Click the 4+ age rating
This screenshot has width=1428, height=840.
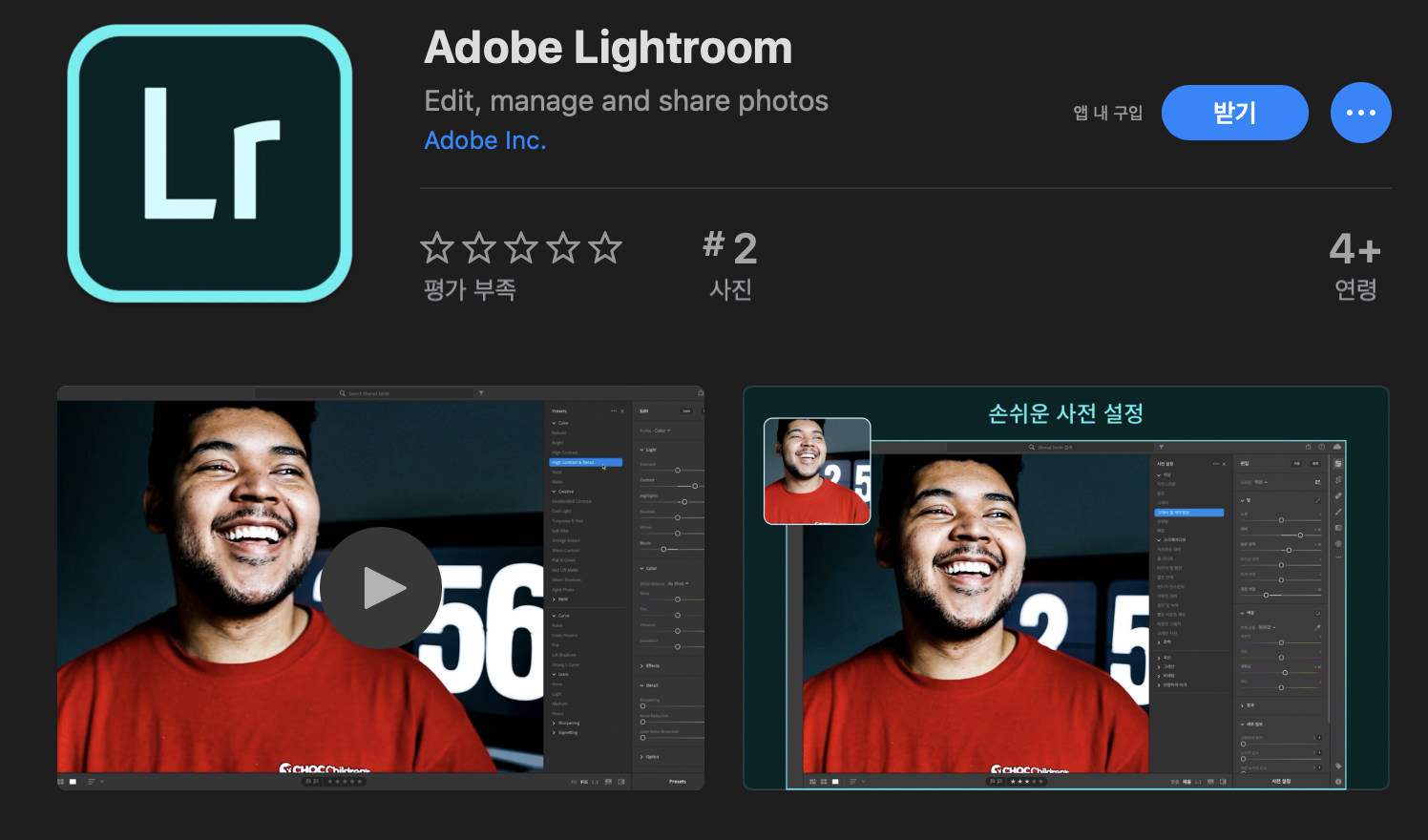pos(1355,249)
